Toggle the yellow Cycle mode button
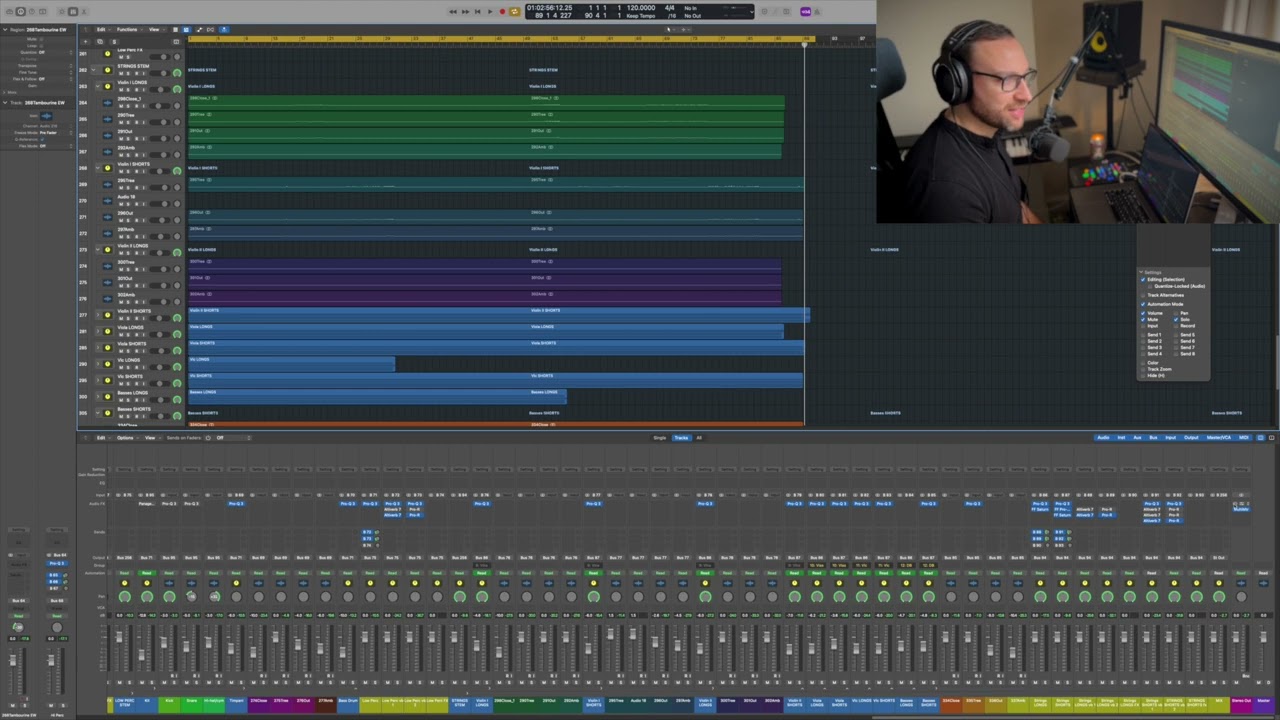This screenshot has width=1280, height=720. [514, 12]
